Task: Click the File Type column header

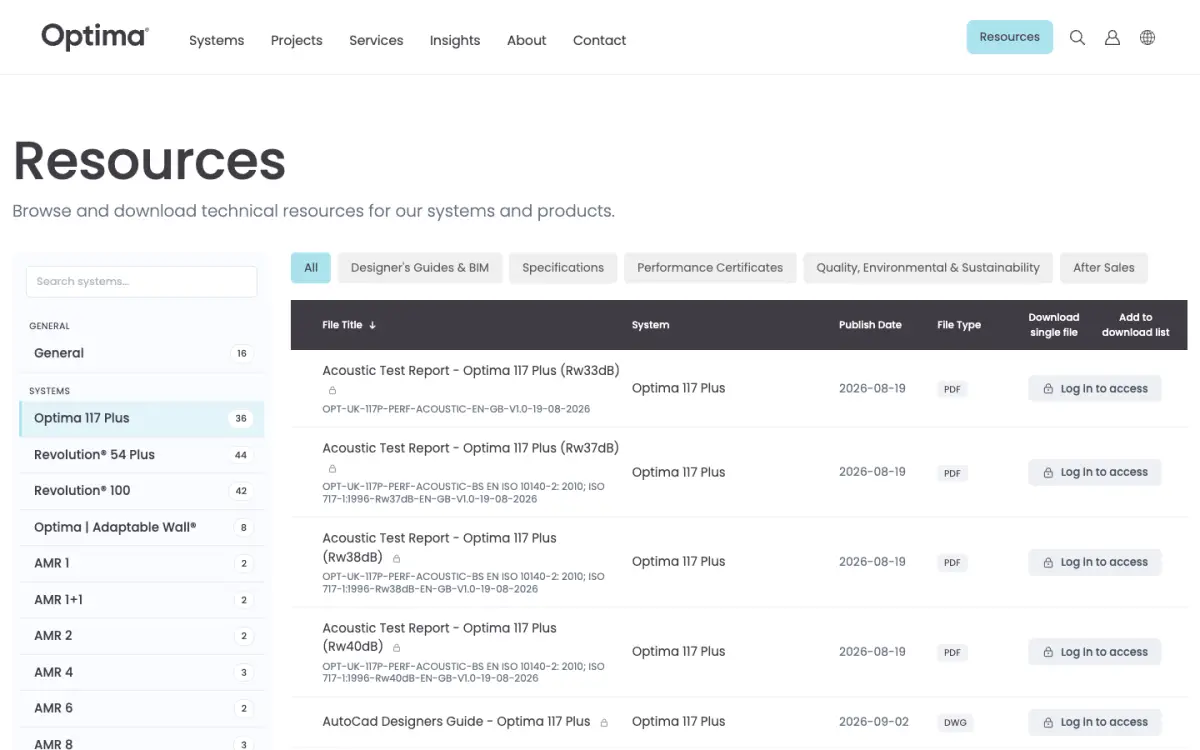Action: pyautogui.click(x=959, y=325)
